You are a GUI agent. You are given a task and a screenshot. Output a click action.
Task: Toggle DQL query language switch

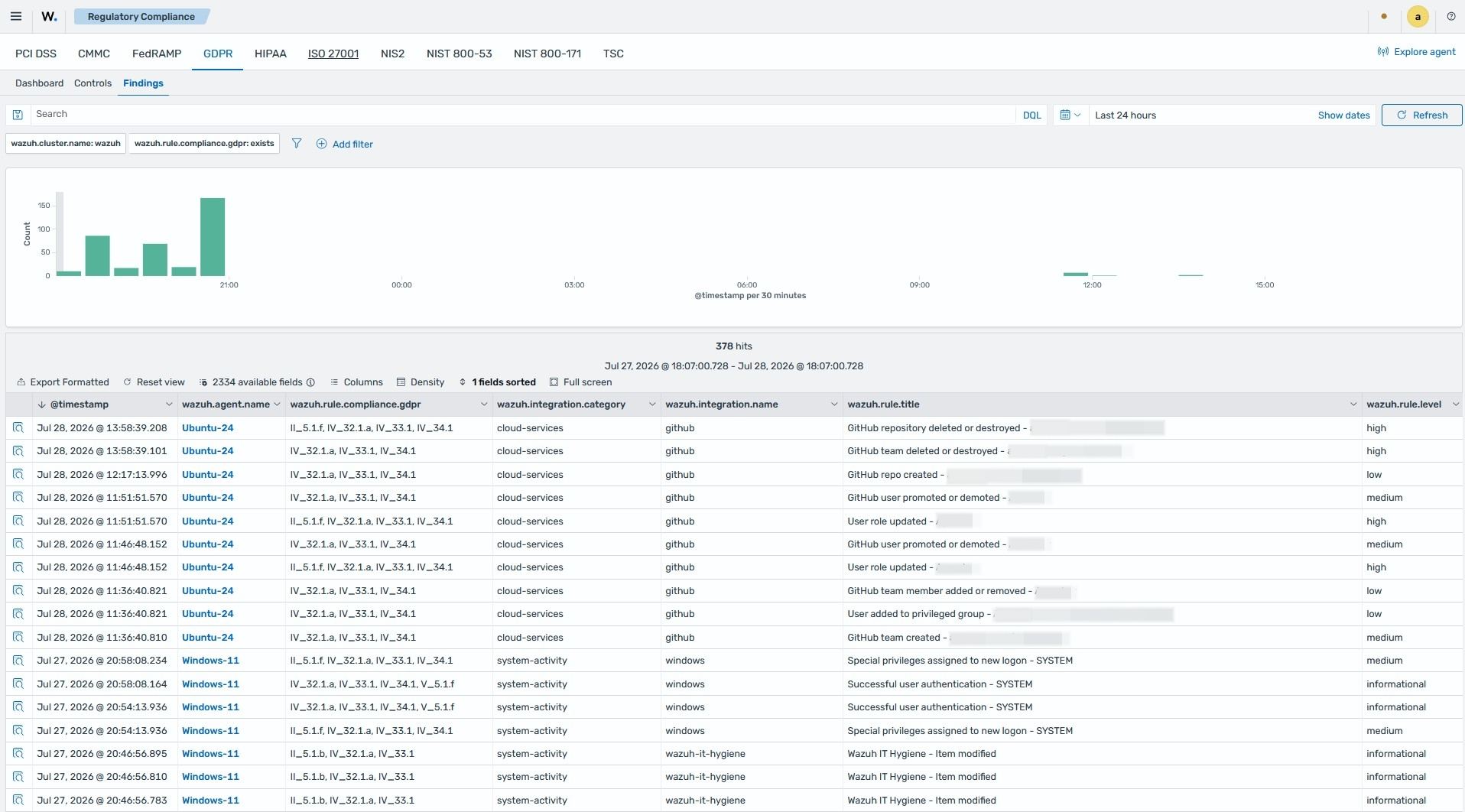1031,115
